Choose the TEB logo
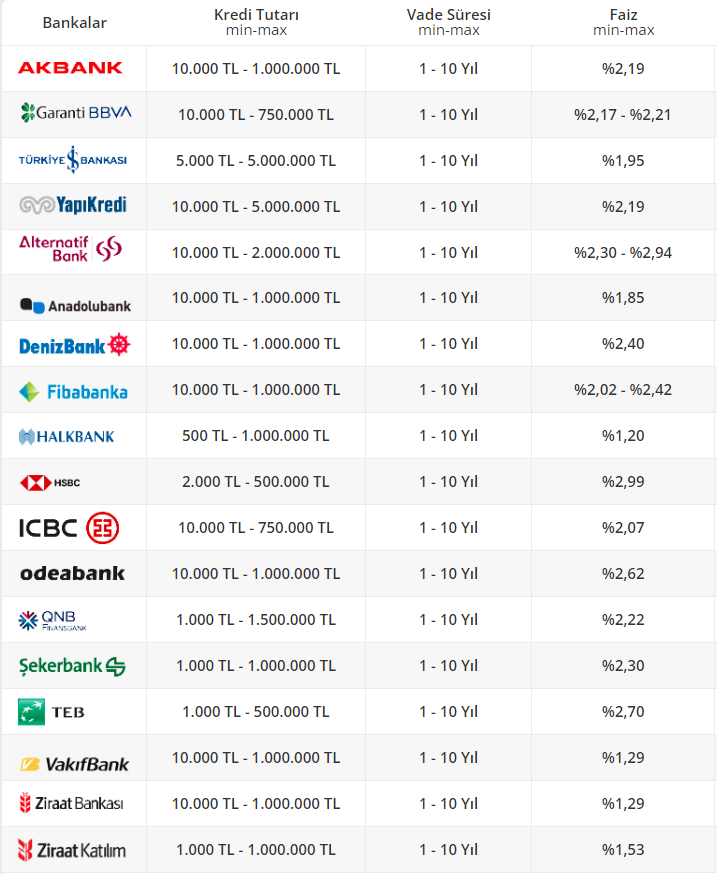The width and height of the screenshot is (717, 874). (51, 712)
